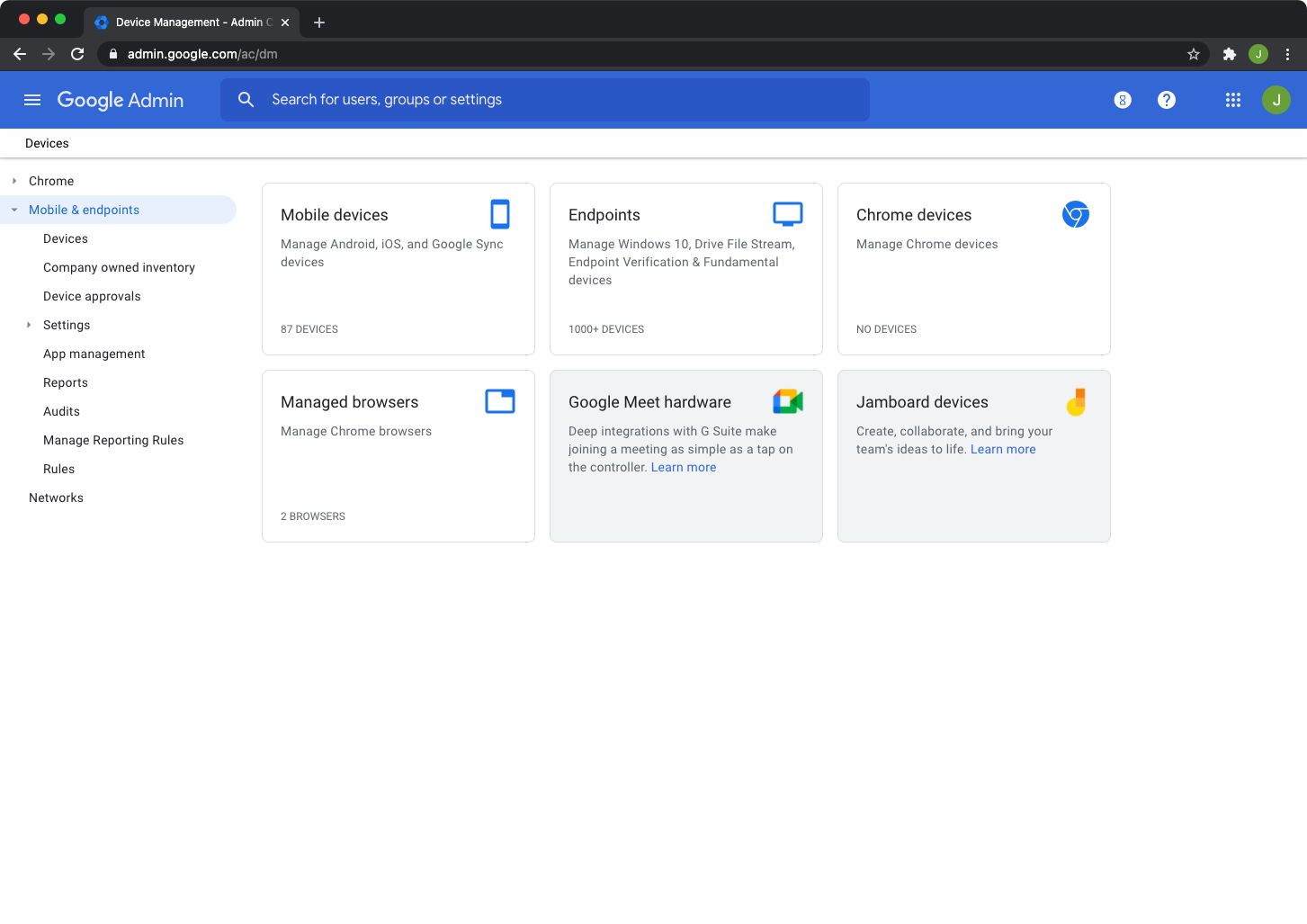1307x924 pixels.
Task: Select Chrome in the sidebar
Action: point(51,181)
